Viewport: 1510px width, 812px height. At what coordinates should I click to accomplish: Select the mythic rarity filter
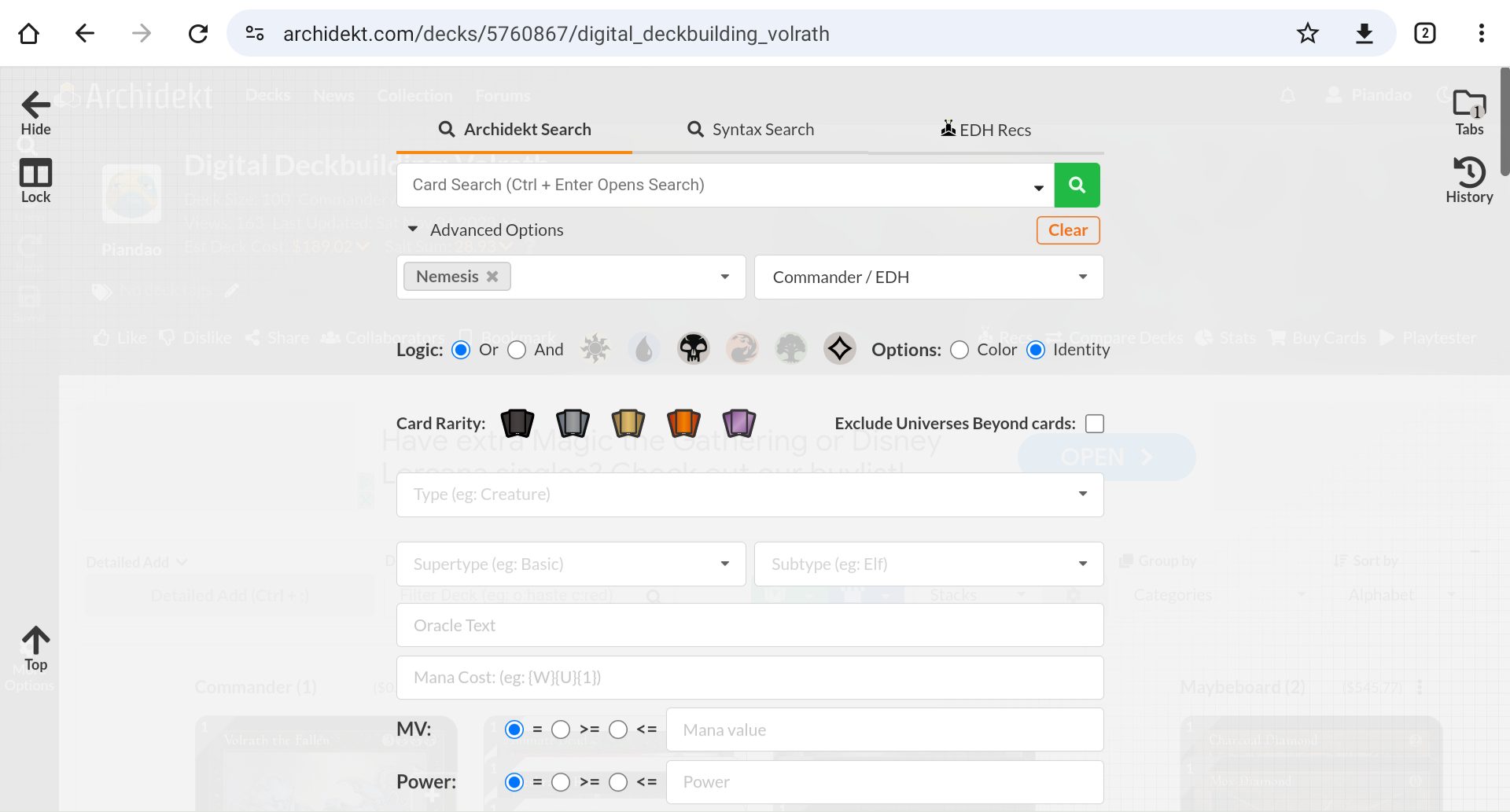(683, 423)
